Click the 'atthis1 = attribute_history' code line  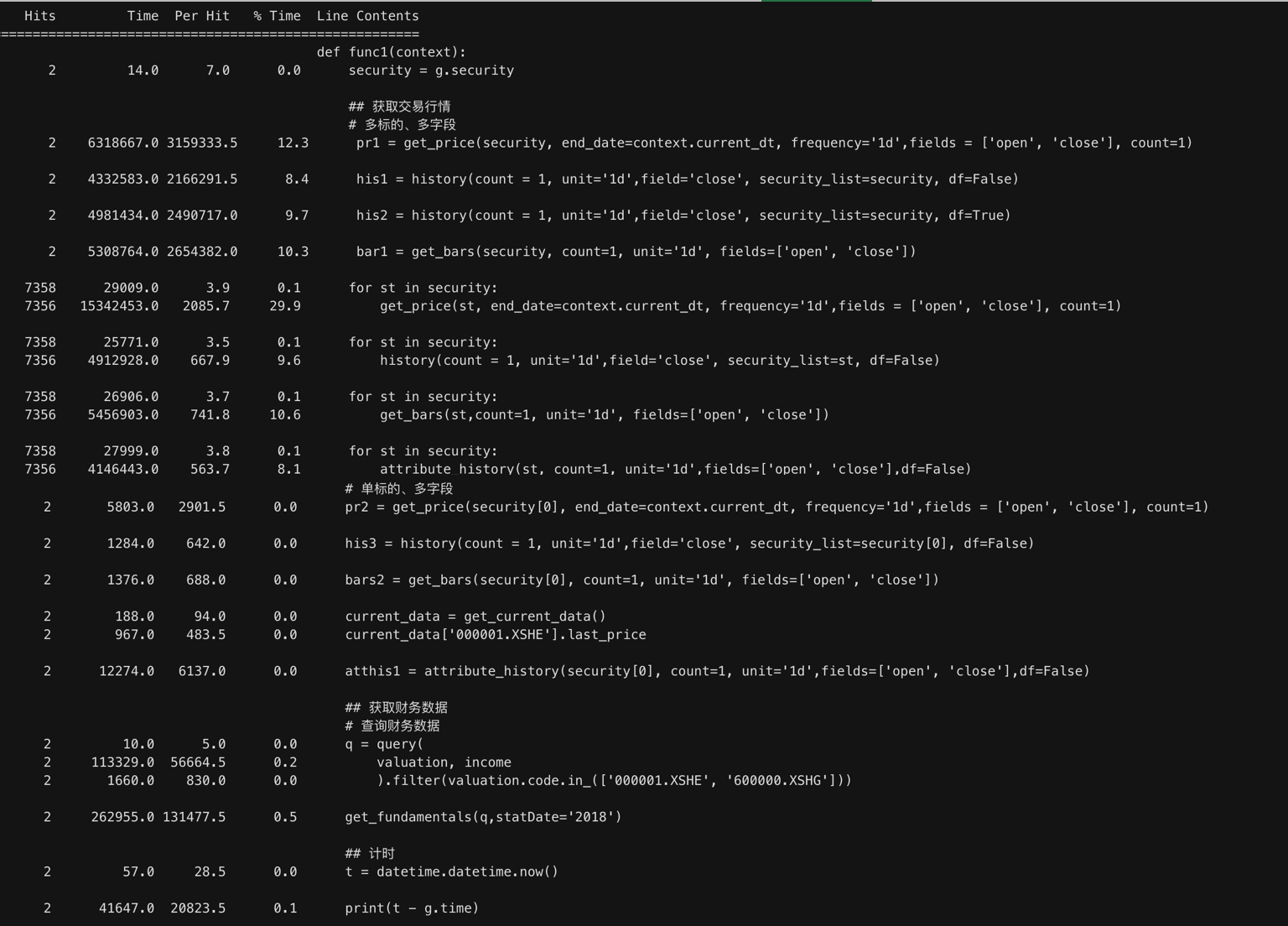(x=717, y=671)
